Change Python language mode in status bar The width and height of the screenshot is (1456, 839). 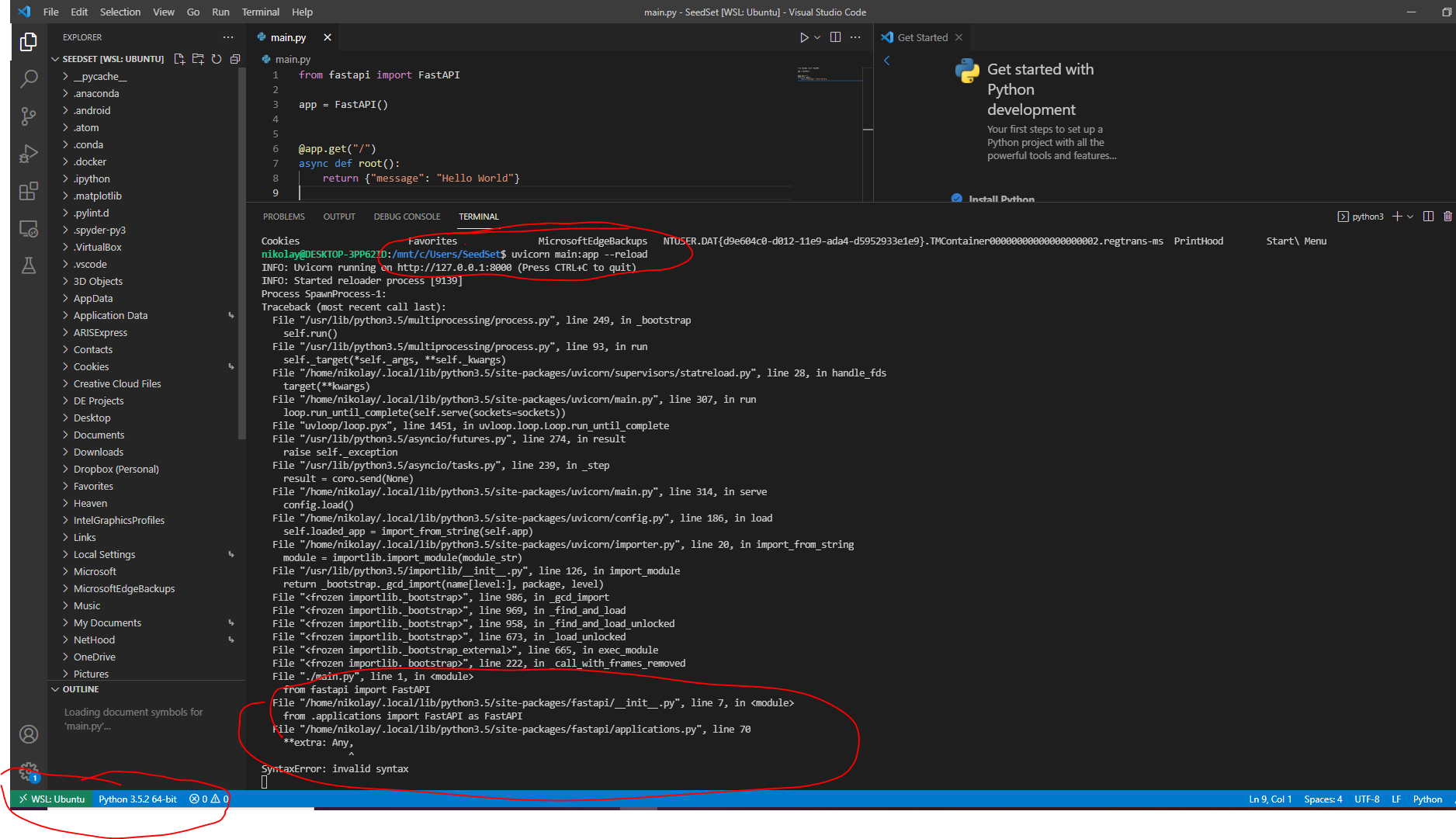pos(1427,799)
